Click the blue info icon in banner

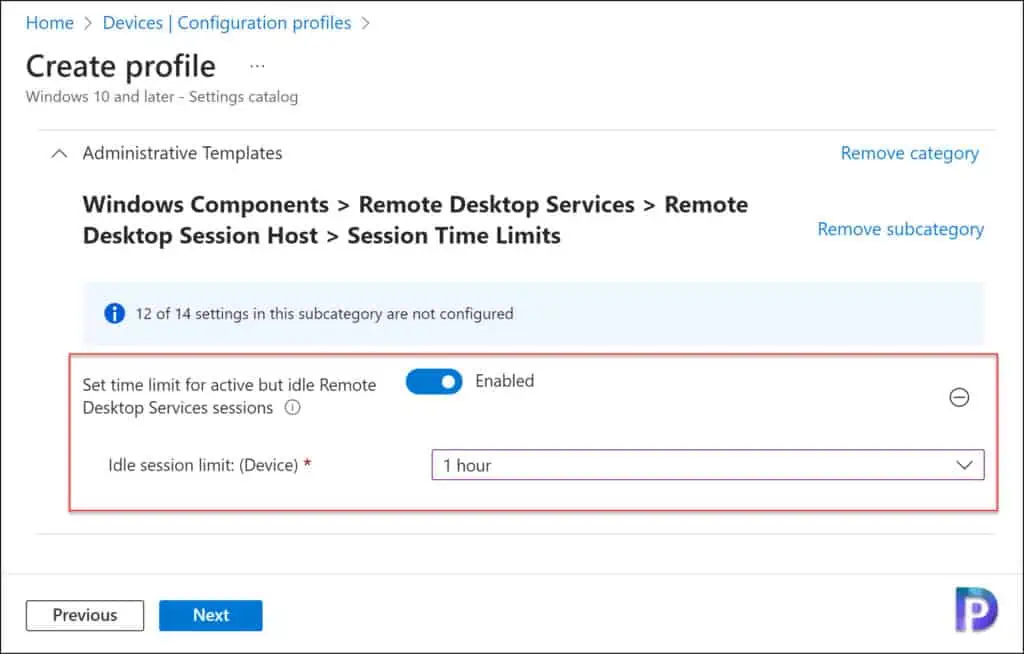tap(114, 314)
